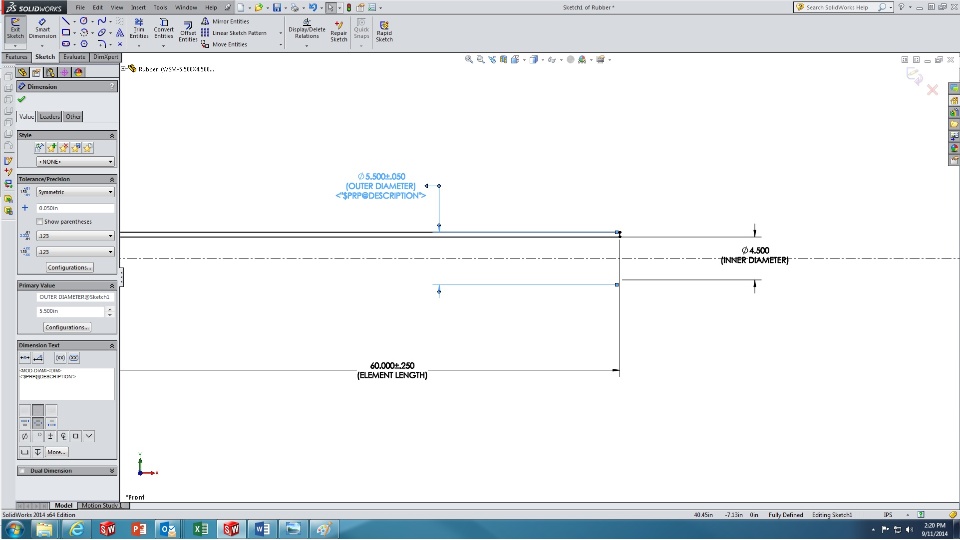
Task: Cancel the sketch with the red X in the corner
Action: (932, 90)
